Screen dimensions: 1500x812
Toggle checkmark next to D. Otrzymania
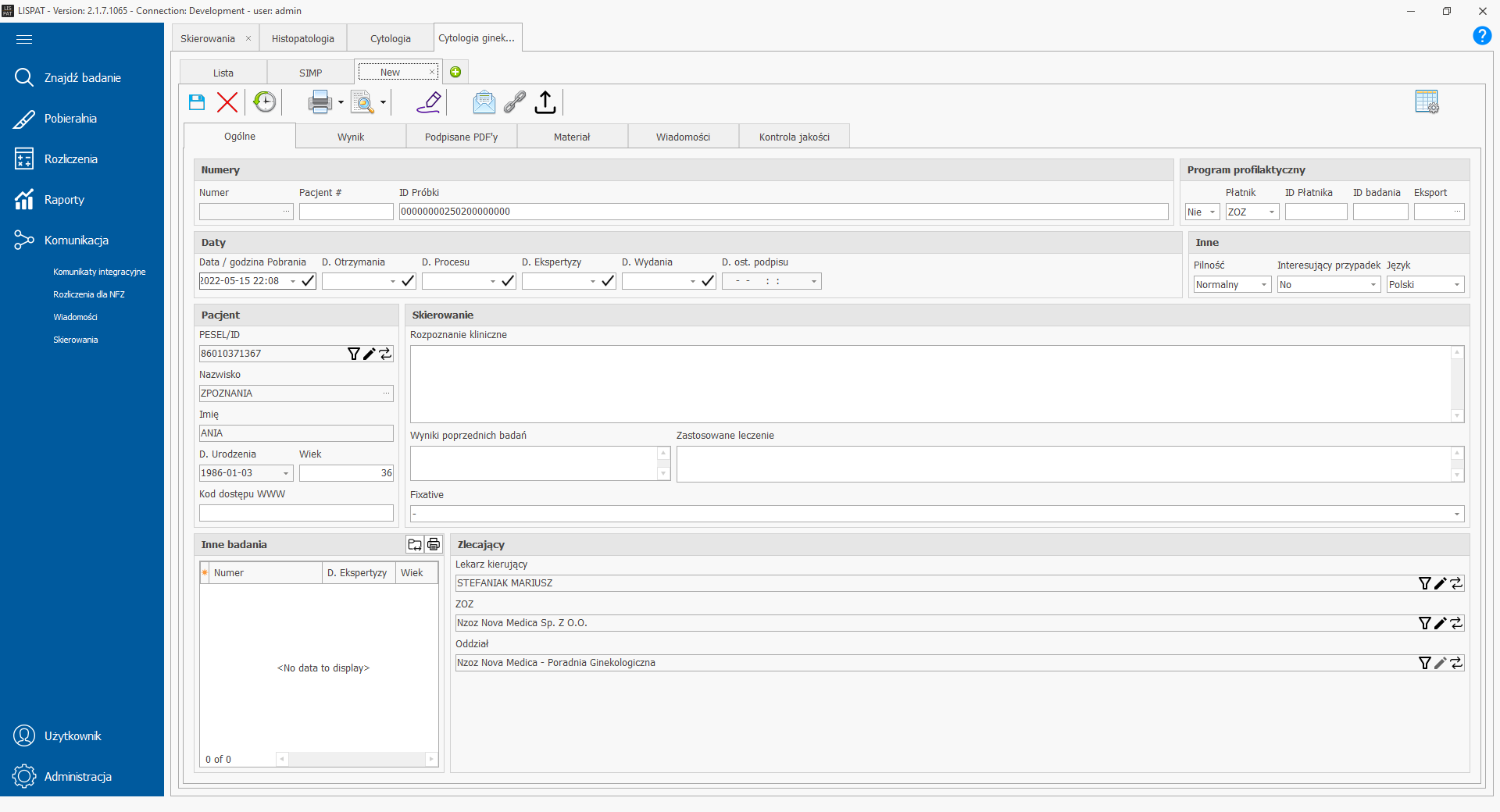coord(408,281)
